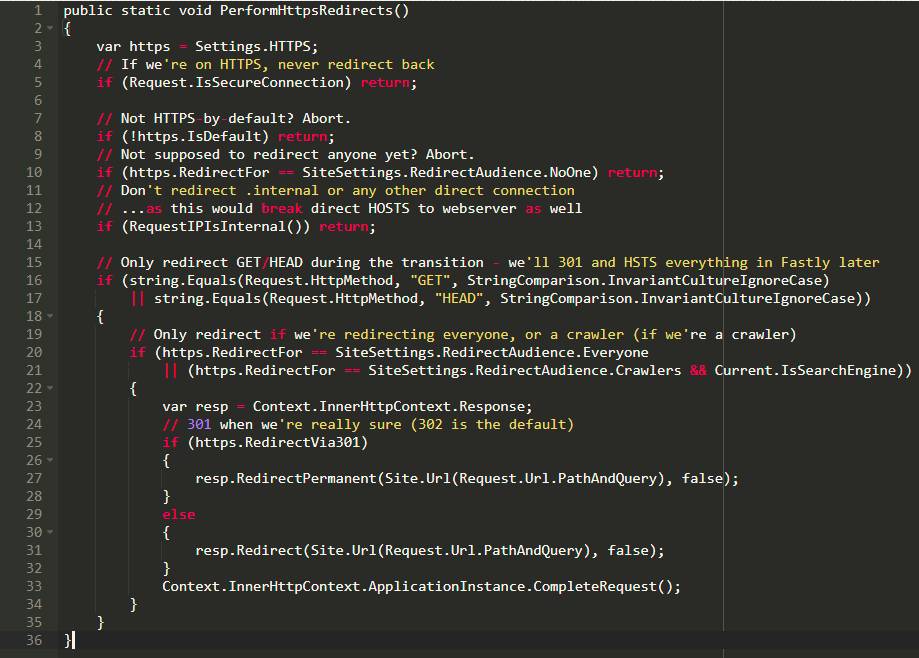The height and width of the screenshot is (658, 919).
Task: Click resp.RedirectPermanent on line 27
Action: pos(285,479)
